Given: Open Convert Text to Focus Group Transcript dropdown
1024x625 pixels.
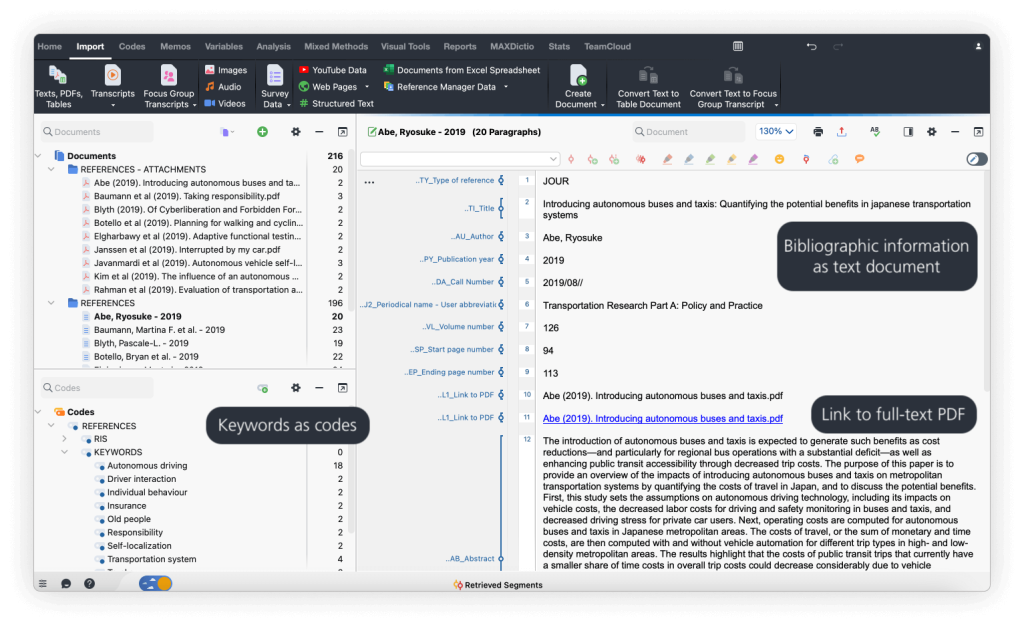Looking at the screenshot, I should pyautogui.click(x=776, y=104).
